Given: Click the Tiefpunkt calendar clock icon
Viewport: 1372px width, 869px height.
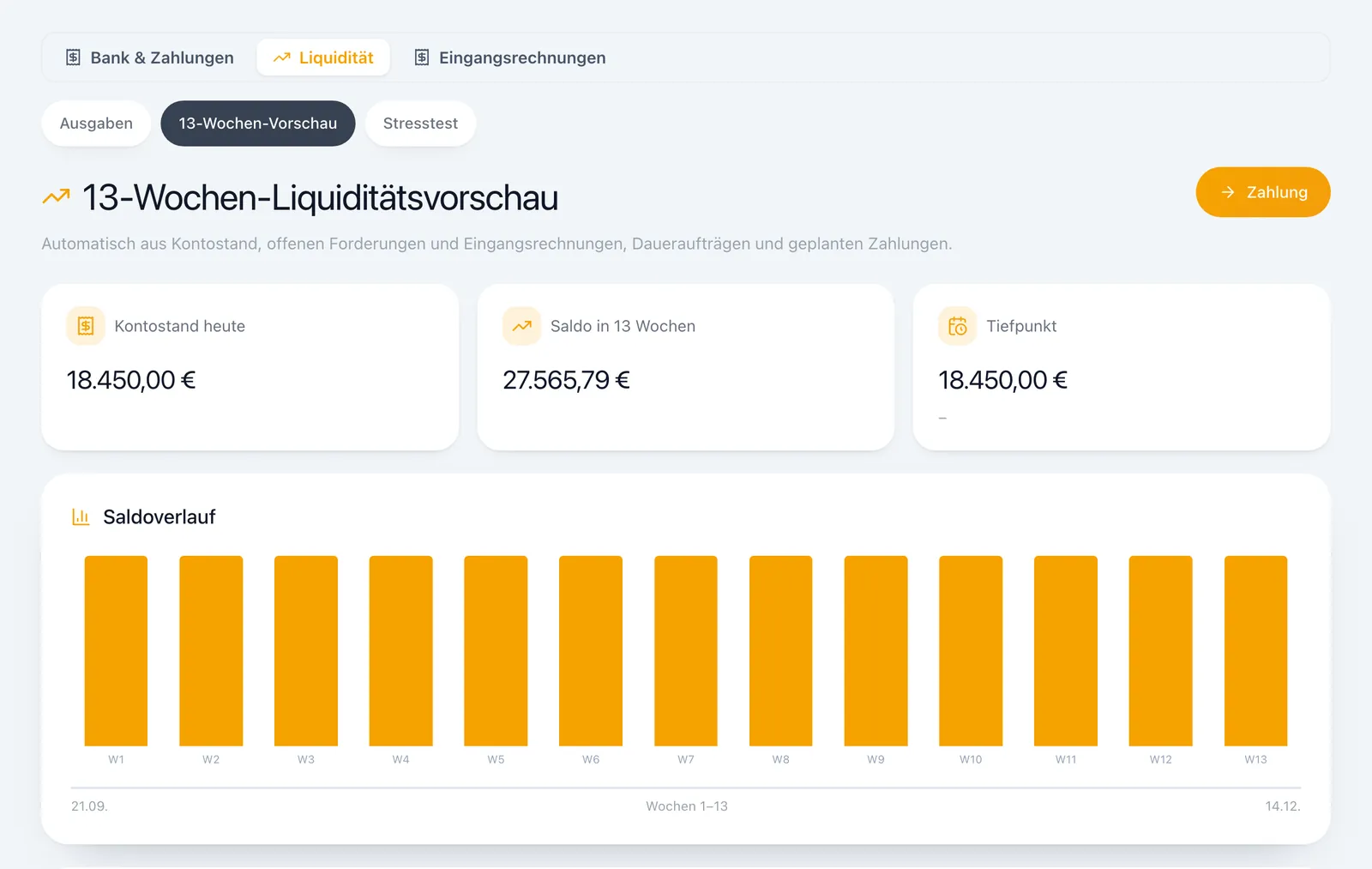Looking at the screenshot, I should [x=958, y=326].
